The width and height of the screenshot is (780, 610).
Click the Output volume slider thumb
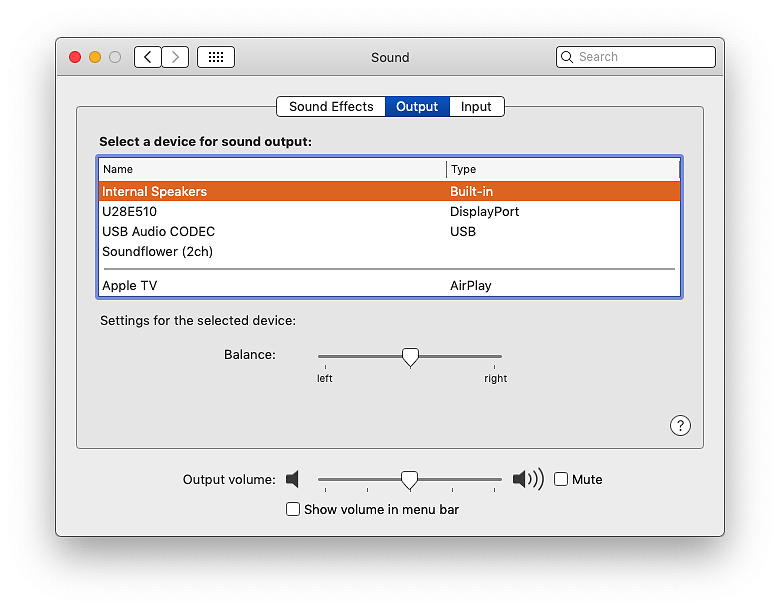(x=409, y=480)
